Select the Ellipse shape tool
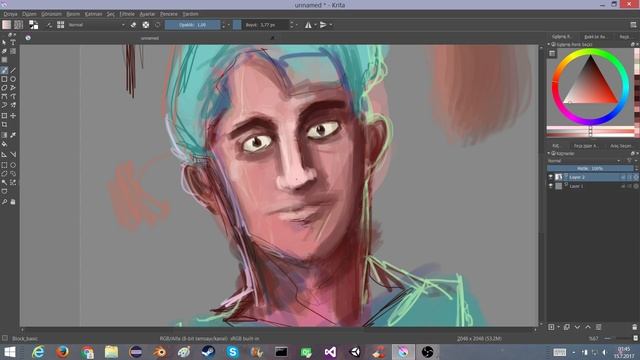Screen dimensions: 640x360 coord(13,79)
